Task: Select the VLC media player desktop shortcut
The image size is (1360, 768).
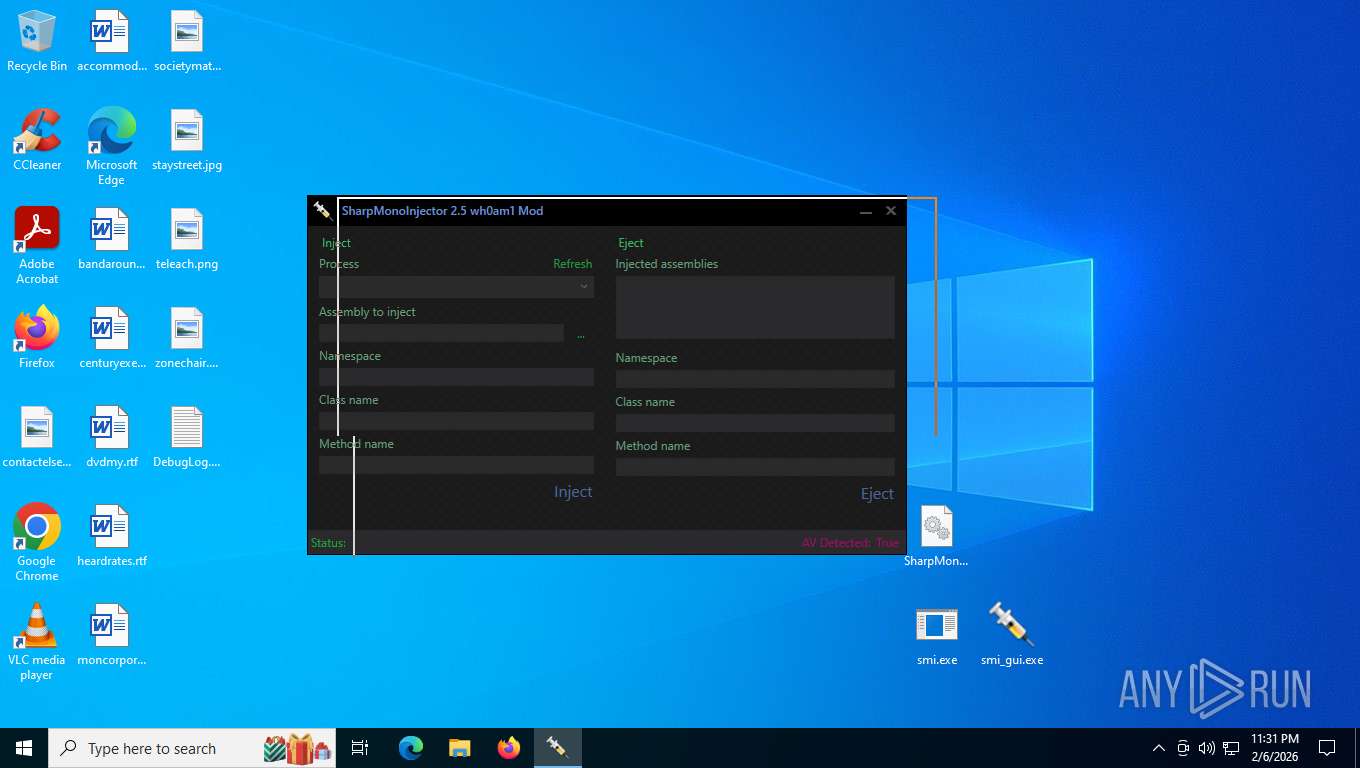Action: point(37,642)
